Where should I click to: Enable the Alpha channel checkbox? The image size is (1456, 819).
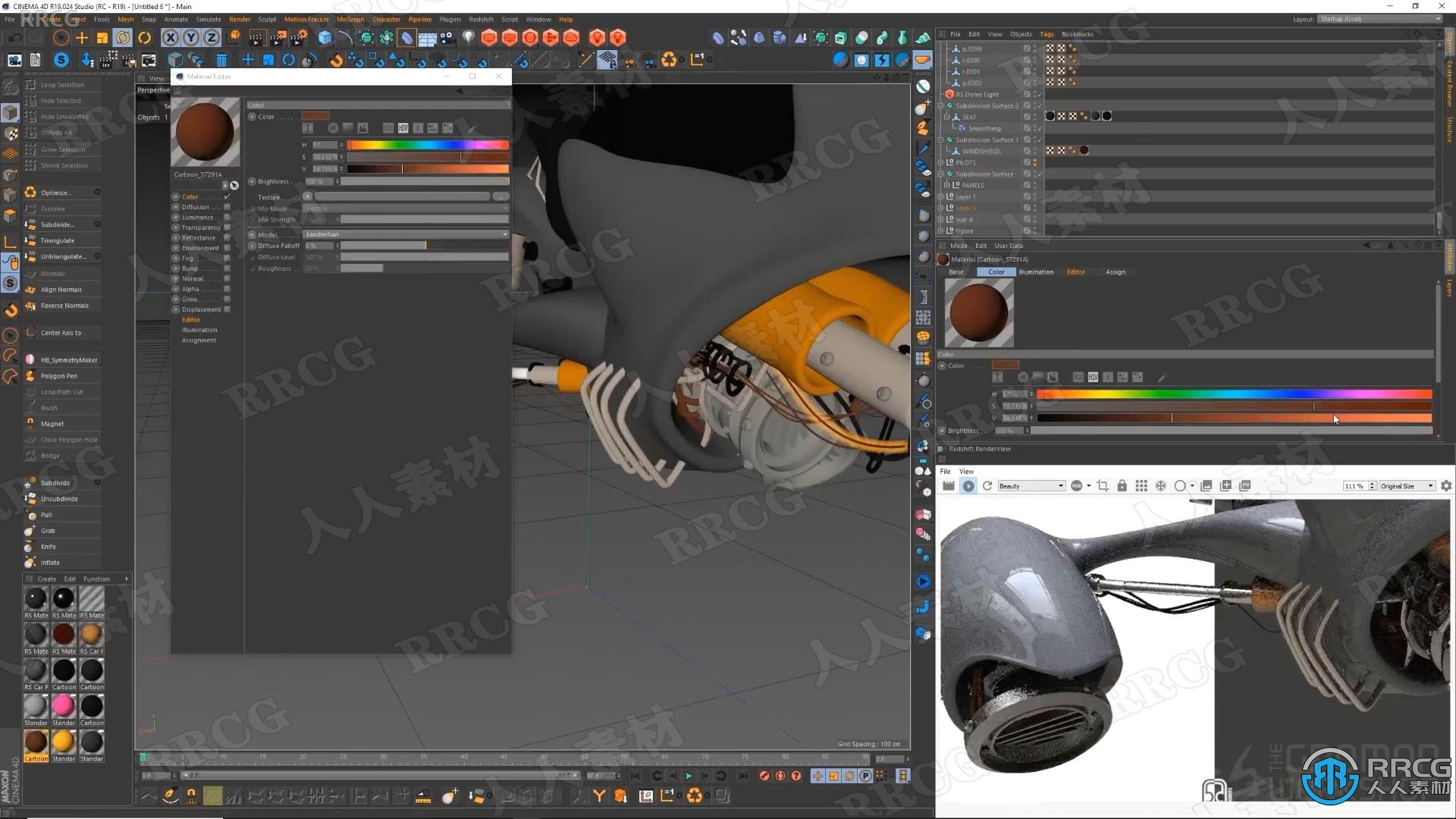point(227,289)
